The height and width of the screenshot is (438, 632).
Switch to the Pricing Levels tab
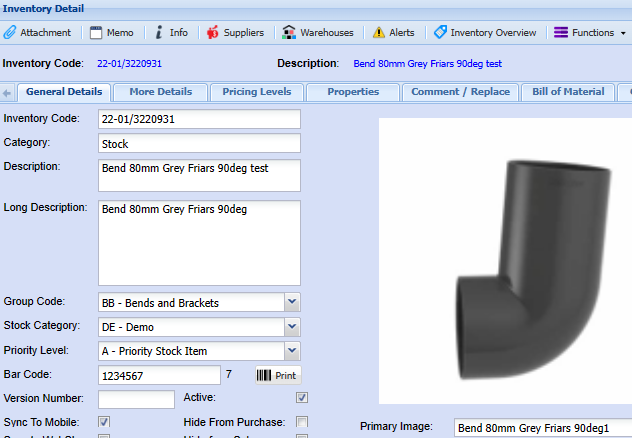[257, 92]
